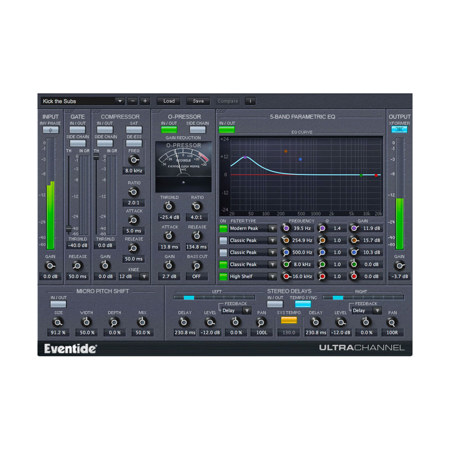Screen dimensions: 450x450
Task: Bypass the 5-Band Parametric EQ IN/OUT switch
Action: (x=227, y=130)
